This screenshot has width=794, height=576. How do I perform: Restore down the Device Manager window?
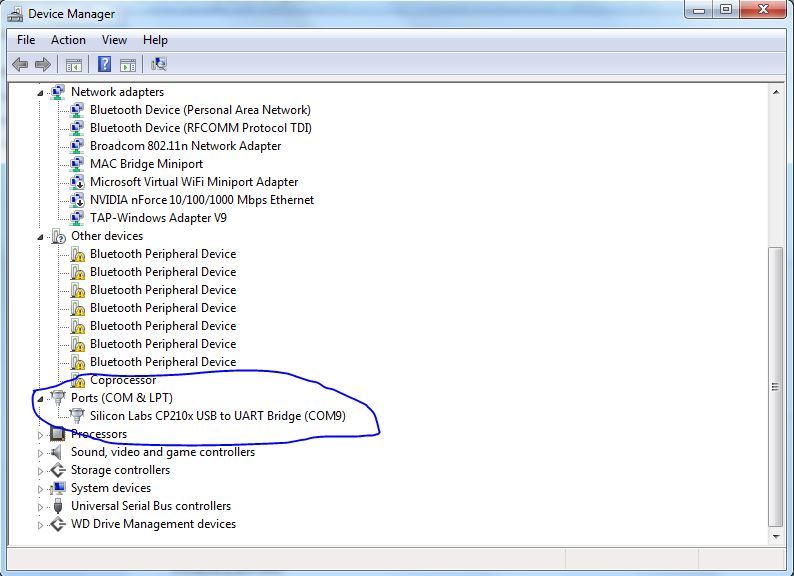click(726, 9)
